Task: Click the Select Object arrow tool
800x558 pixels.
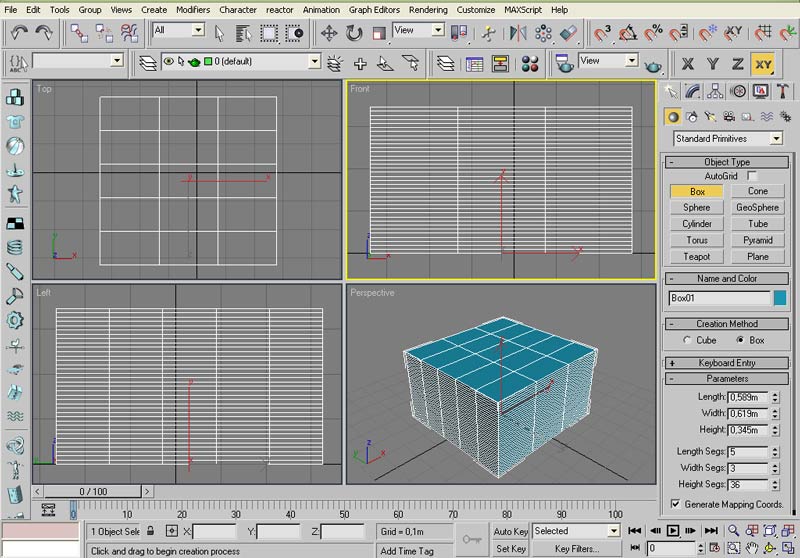Action: point(219,34)
